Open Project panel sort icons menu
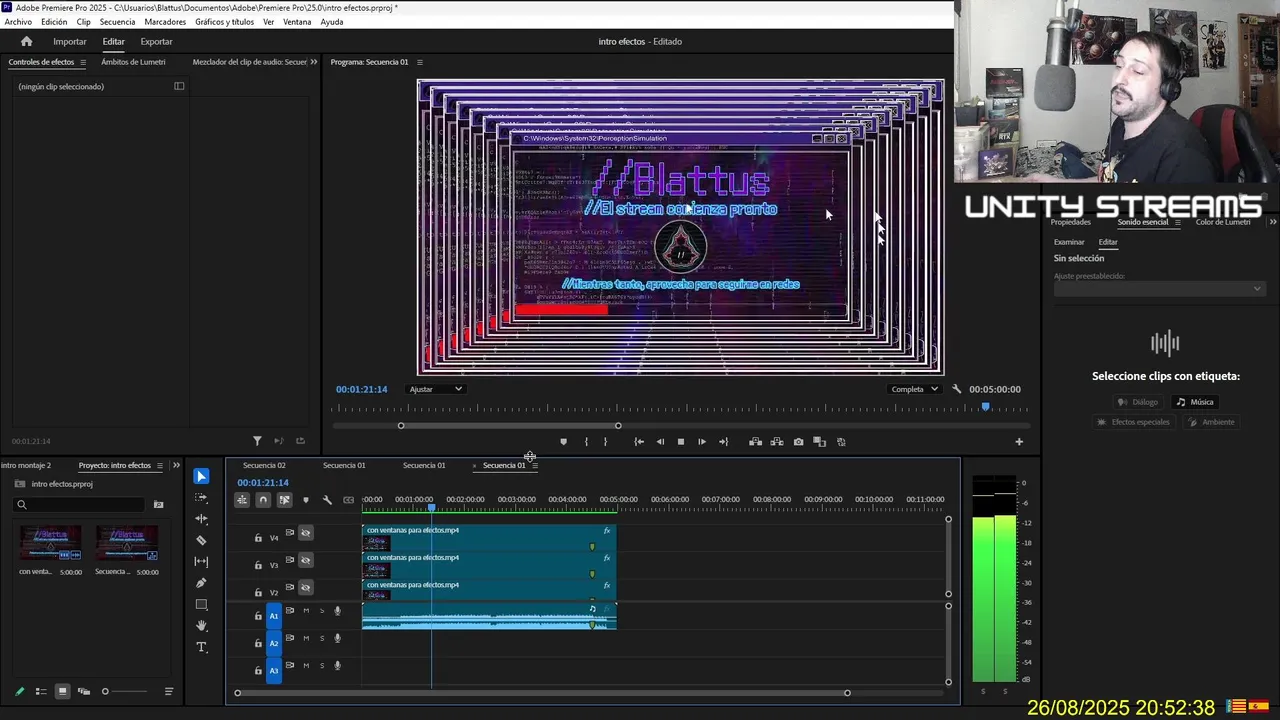1280x720 pixels. tap(168, 691)
